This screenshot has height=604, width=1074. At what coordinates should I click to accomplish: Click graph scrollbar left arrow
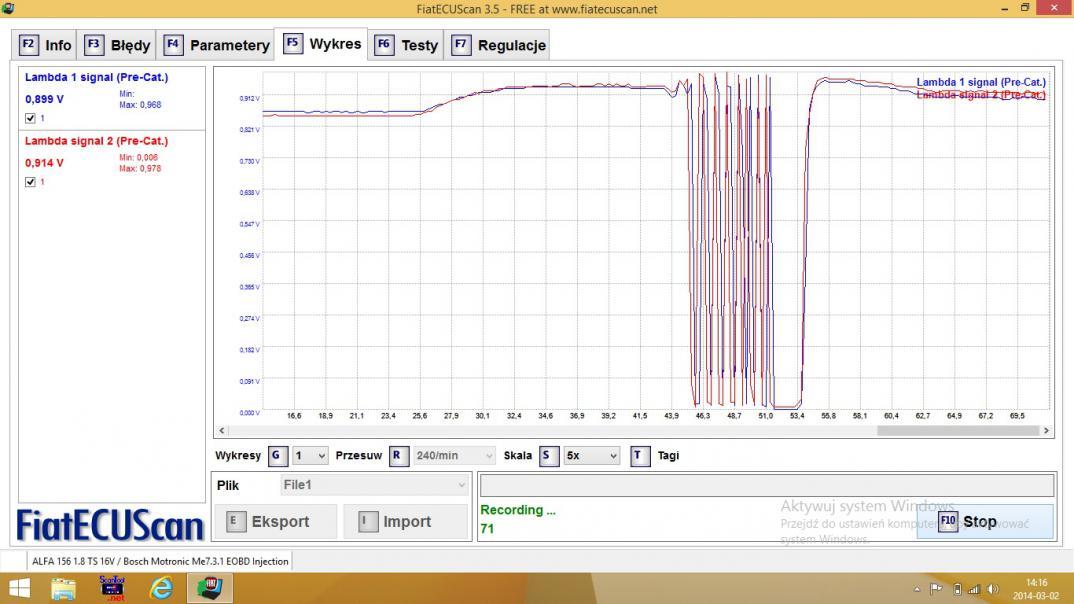[x=221, y=431]
